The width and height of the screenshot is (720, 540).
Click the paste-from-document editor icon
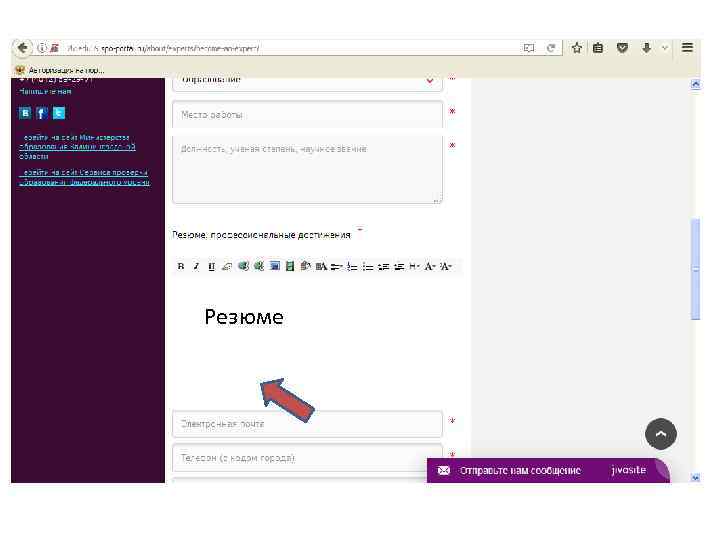pos(305,266)
